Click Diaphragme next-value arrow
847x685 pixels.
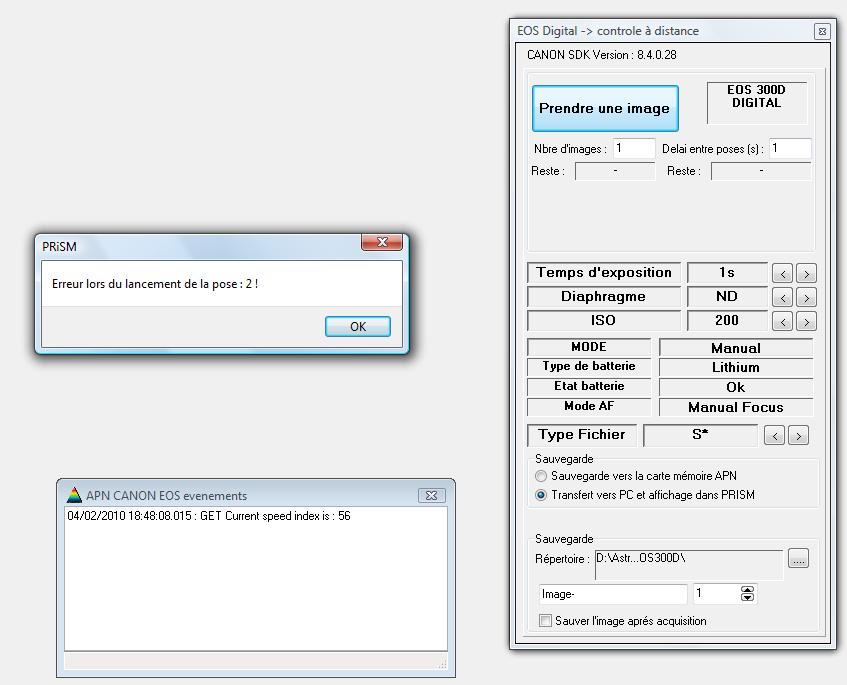point(806,297)
